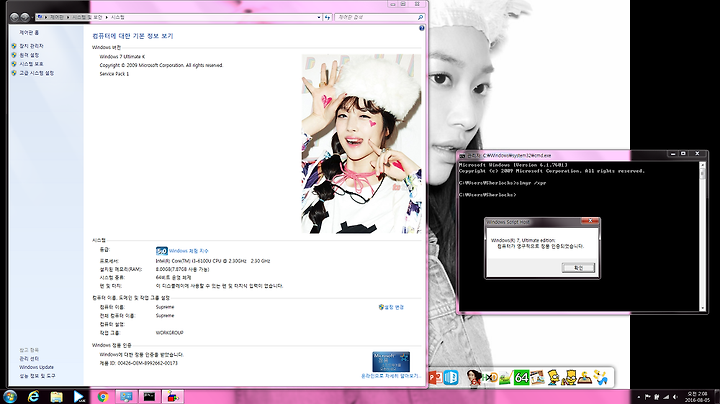Click cmd.exe scrollbar up arrow
The width and height of the screenshot is (720, 404).
702,166
